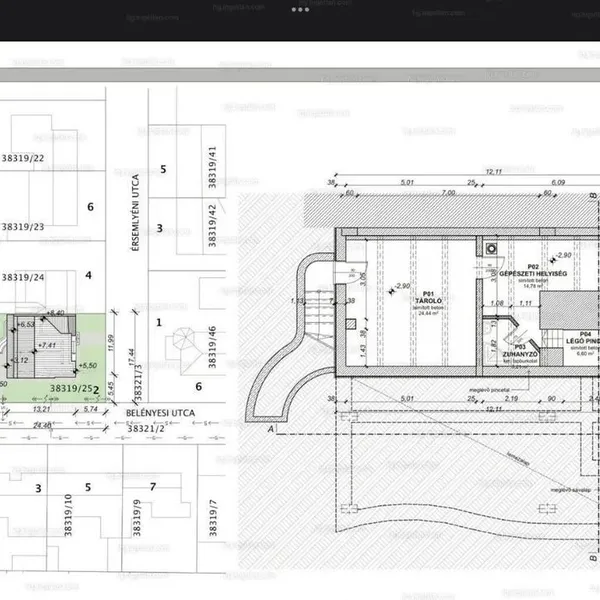Image resolution: width=600 pixels, height=600 pixels.
Task: Click the 7,00 dimension value
Action: [x=448, y=193]
